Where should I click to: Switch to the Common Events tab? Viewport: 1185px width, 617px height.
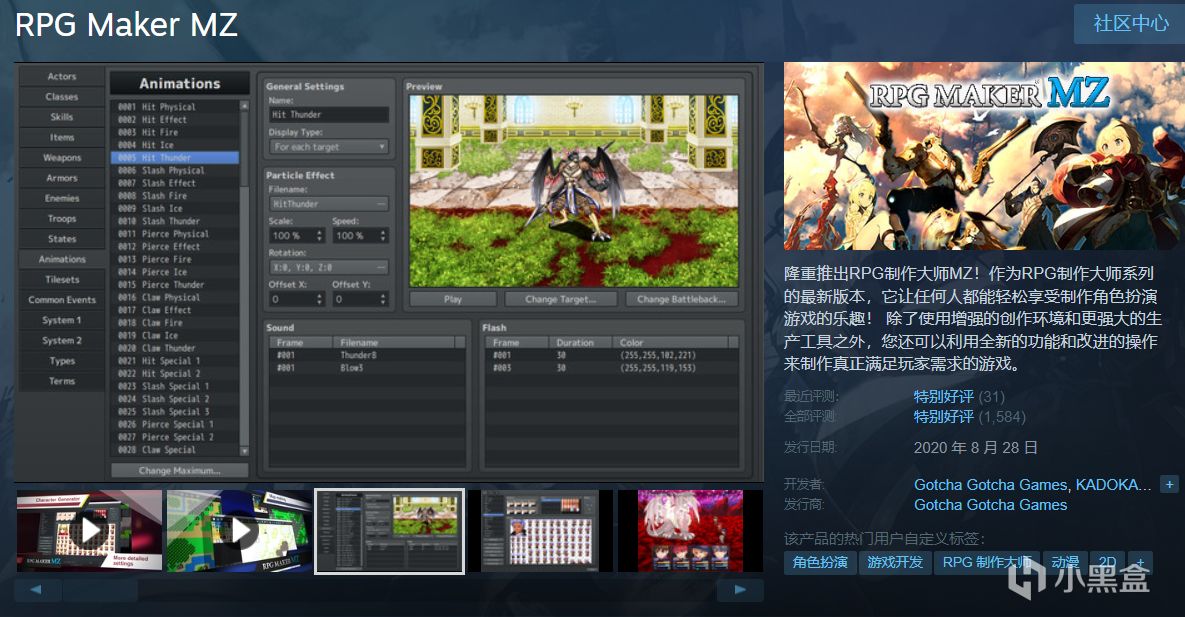pyautogui.click(x=62, y=300)
